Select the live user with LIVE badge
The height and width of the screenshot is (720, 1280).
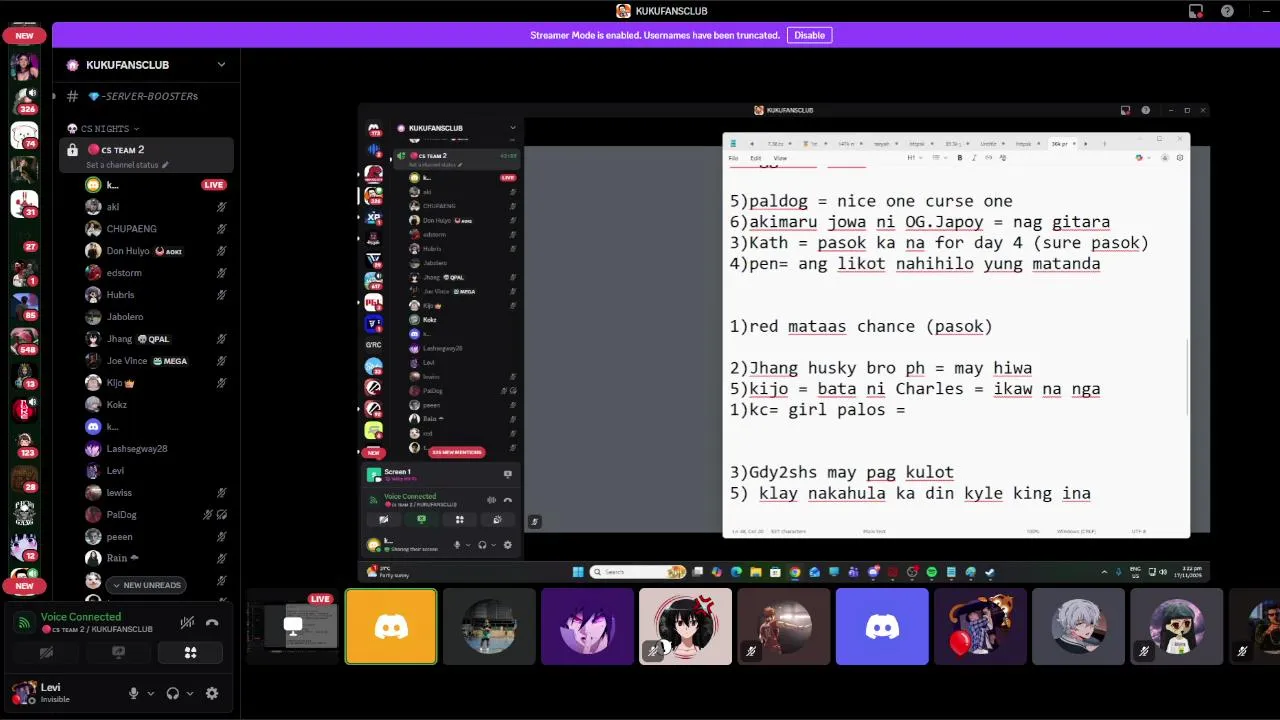[156, 185]
